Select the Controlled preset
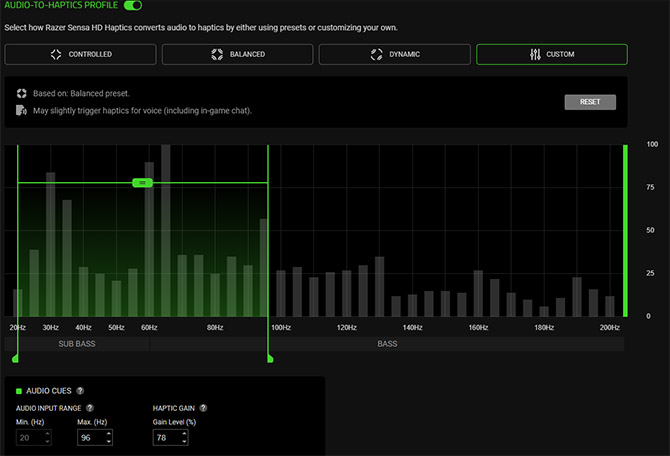This screenshot has height=456, width=670. 80,54
